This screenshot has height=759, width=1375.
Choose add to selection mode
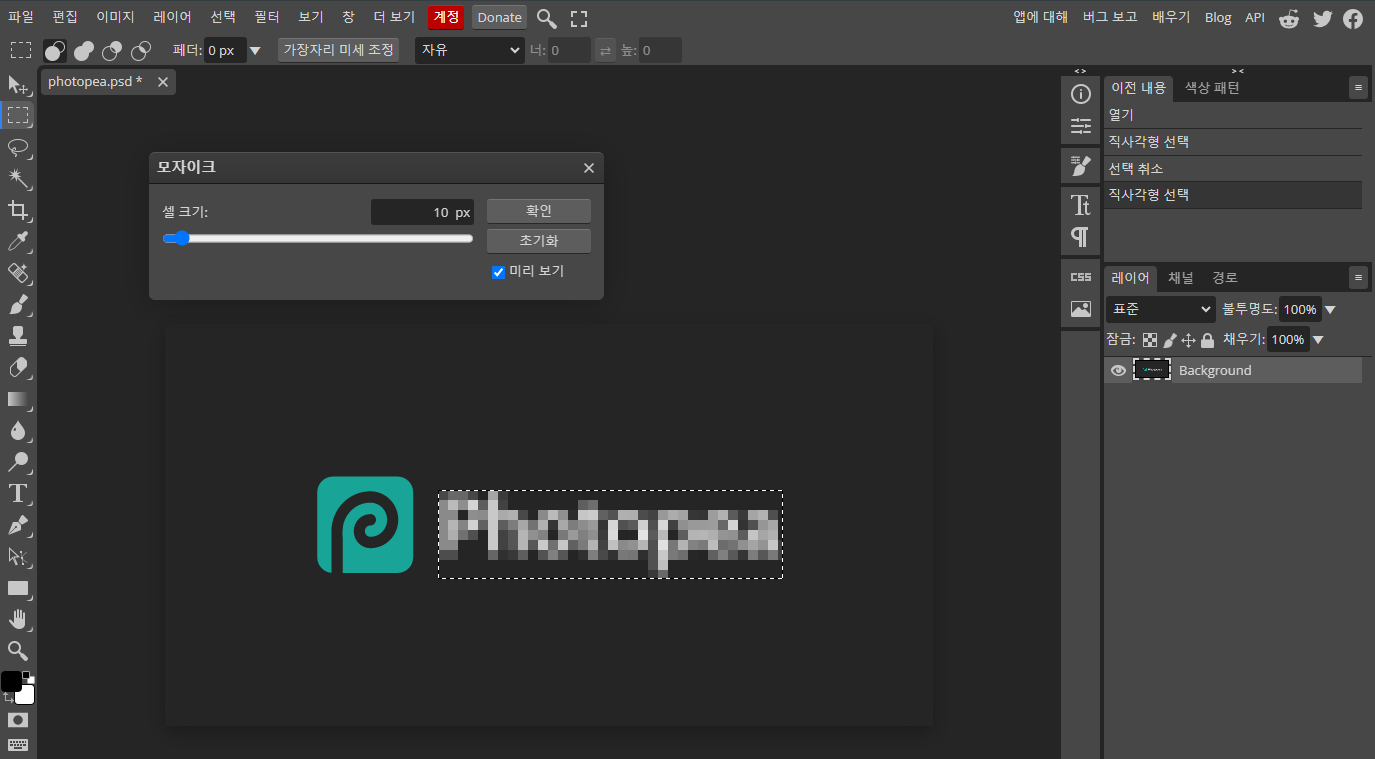click(x=84, y=50)
